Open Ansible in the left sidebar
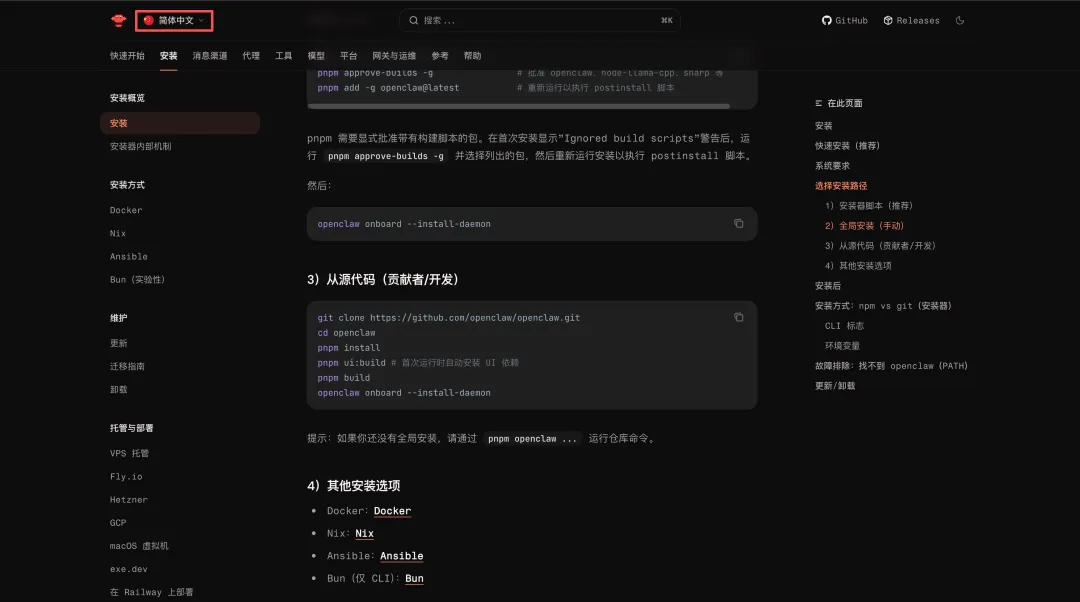This screenshot has width=1080, height=602. [x=129, y=256]
